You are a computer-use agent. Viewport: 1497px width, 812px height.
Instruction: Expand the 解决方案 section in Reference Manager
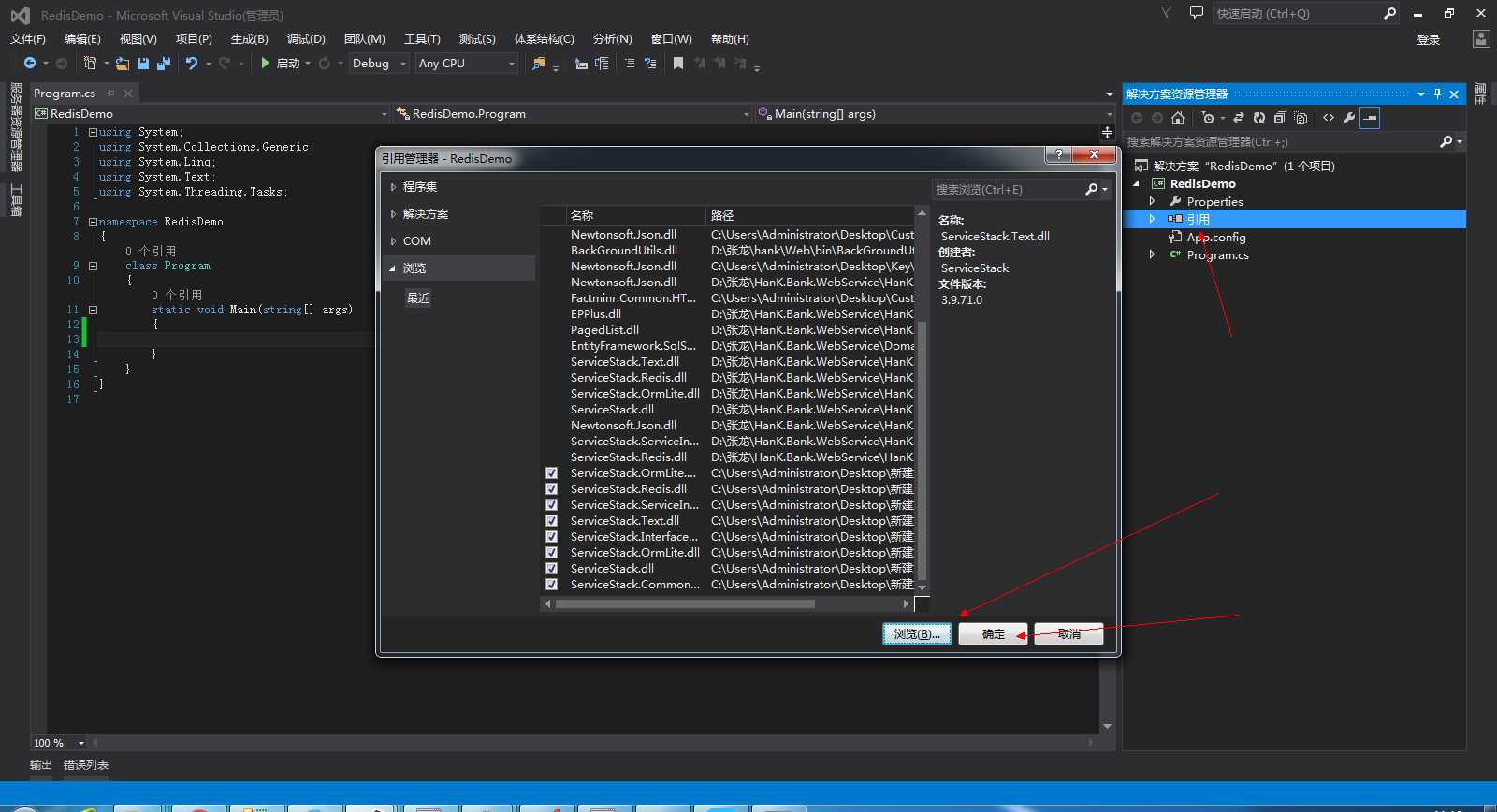(393, 214)
